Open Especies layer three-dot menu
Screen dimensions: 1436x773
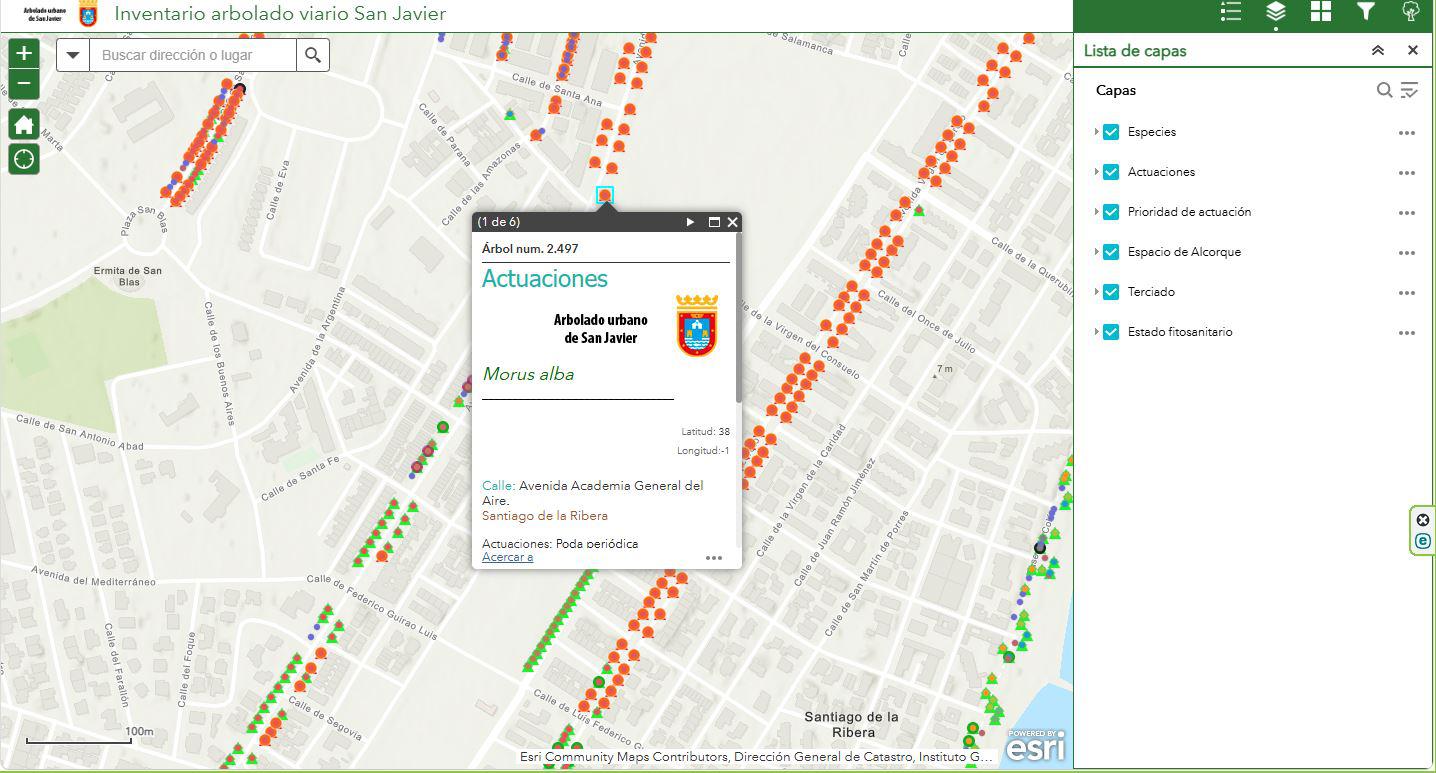pyautogui.click(x=1407, y=133)
